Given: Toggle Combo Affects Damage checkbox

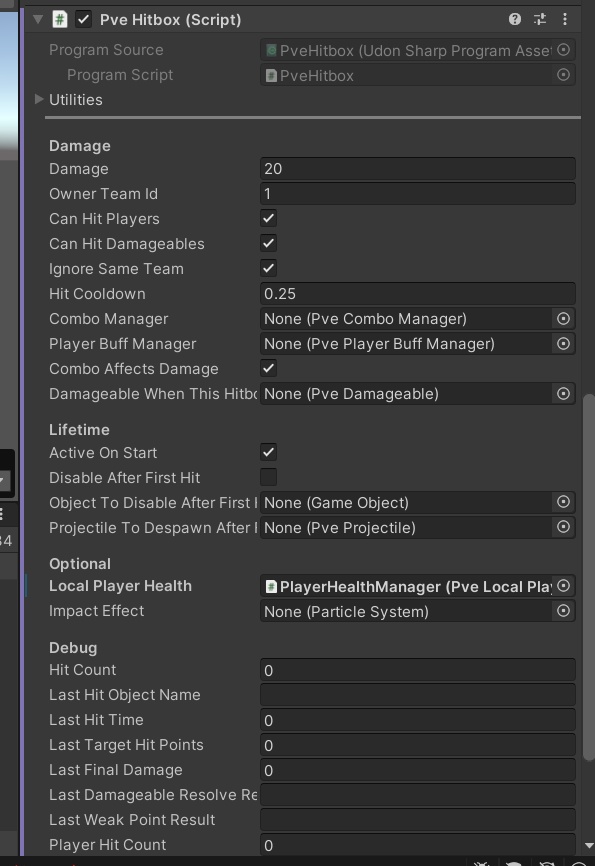Looking at the screenshot, I should click(x=268, y=368).
